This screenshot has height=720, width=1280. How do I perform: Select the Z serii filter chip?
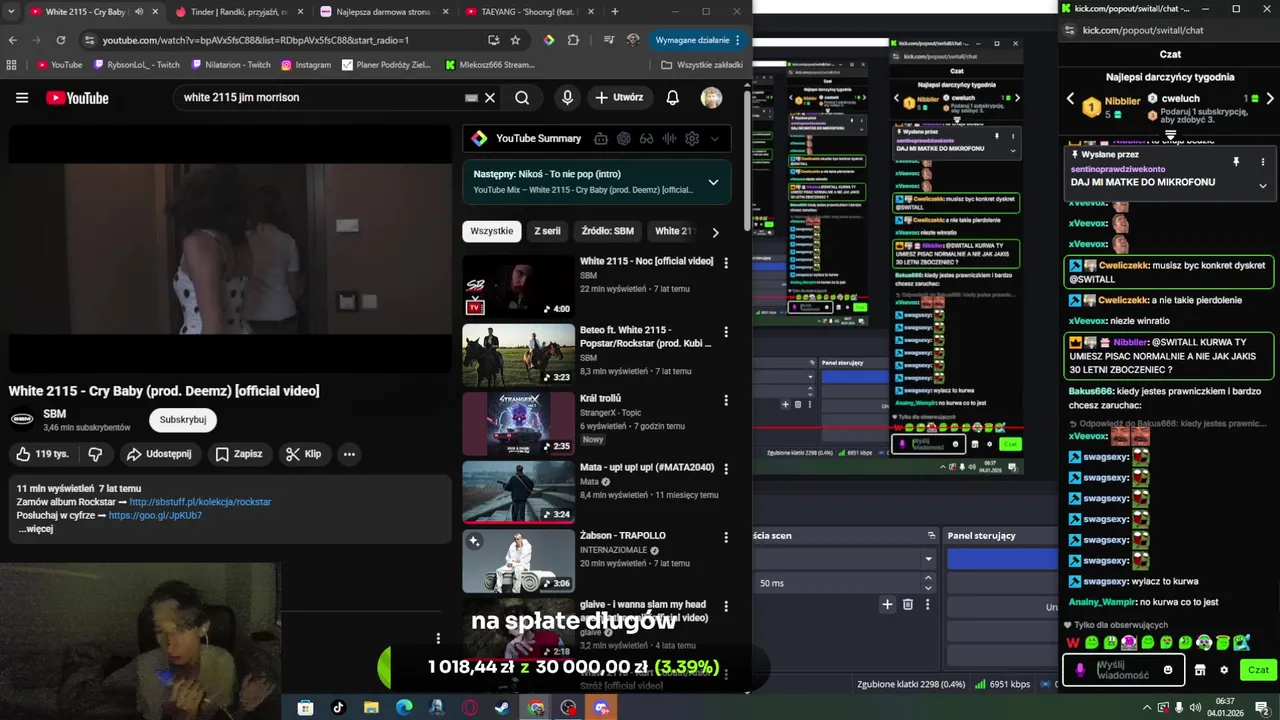547,231
